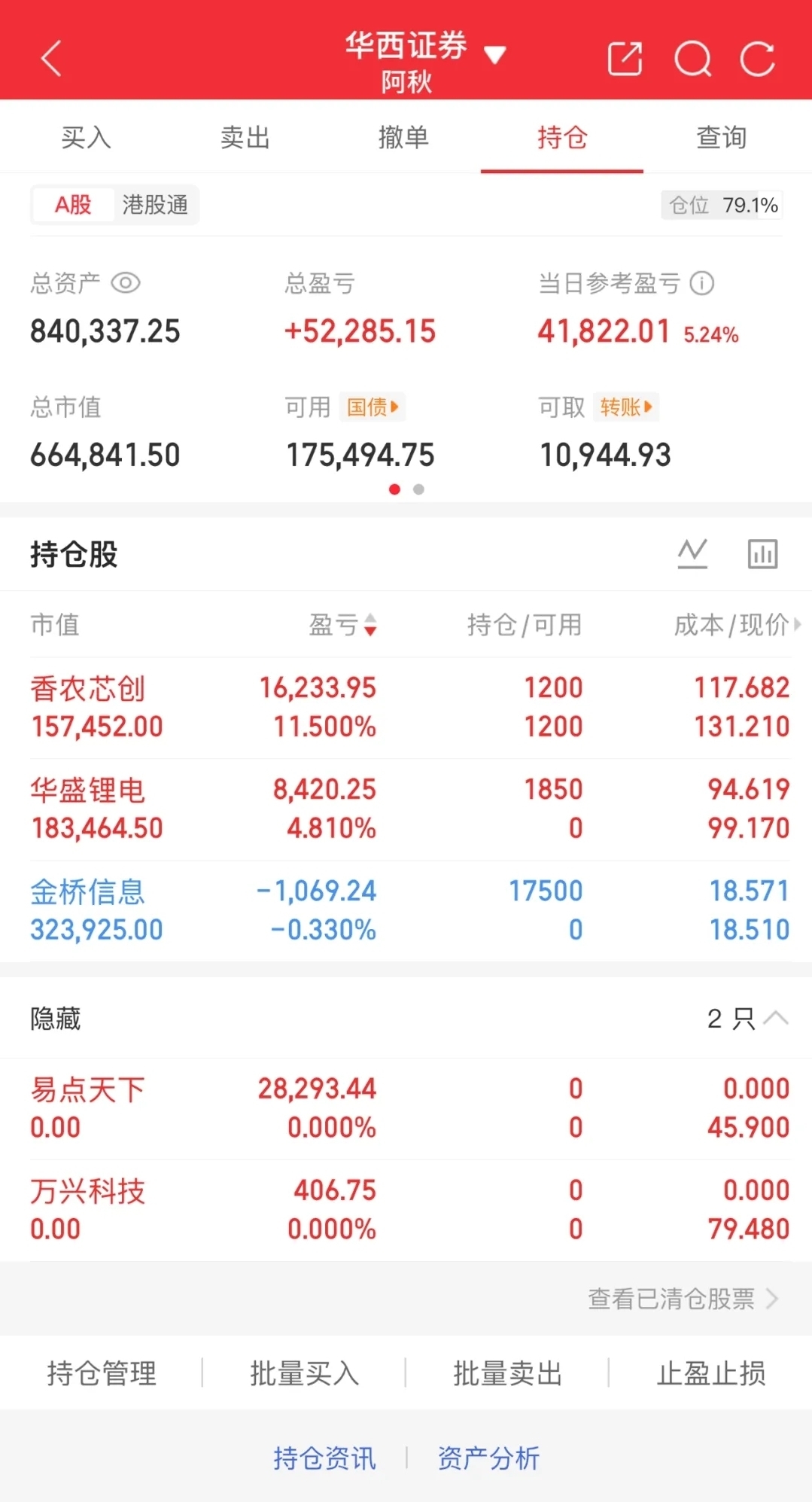Tap total profit value +52,285.15
812x1502 pixels.
tap(360, 331)
